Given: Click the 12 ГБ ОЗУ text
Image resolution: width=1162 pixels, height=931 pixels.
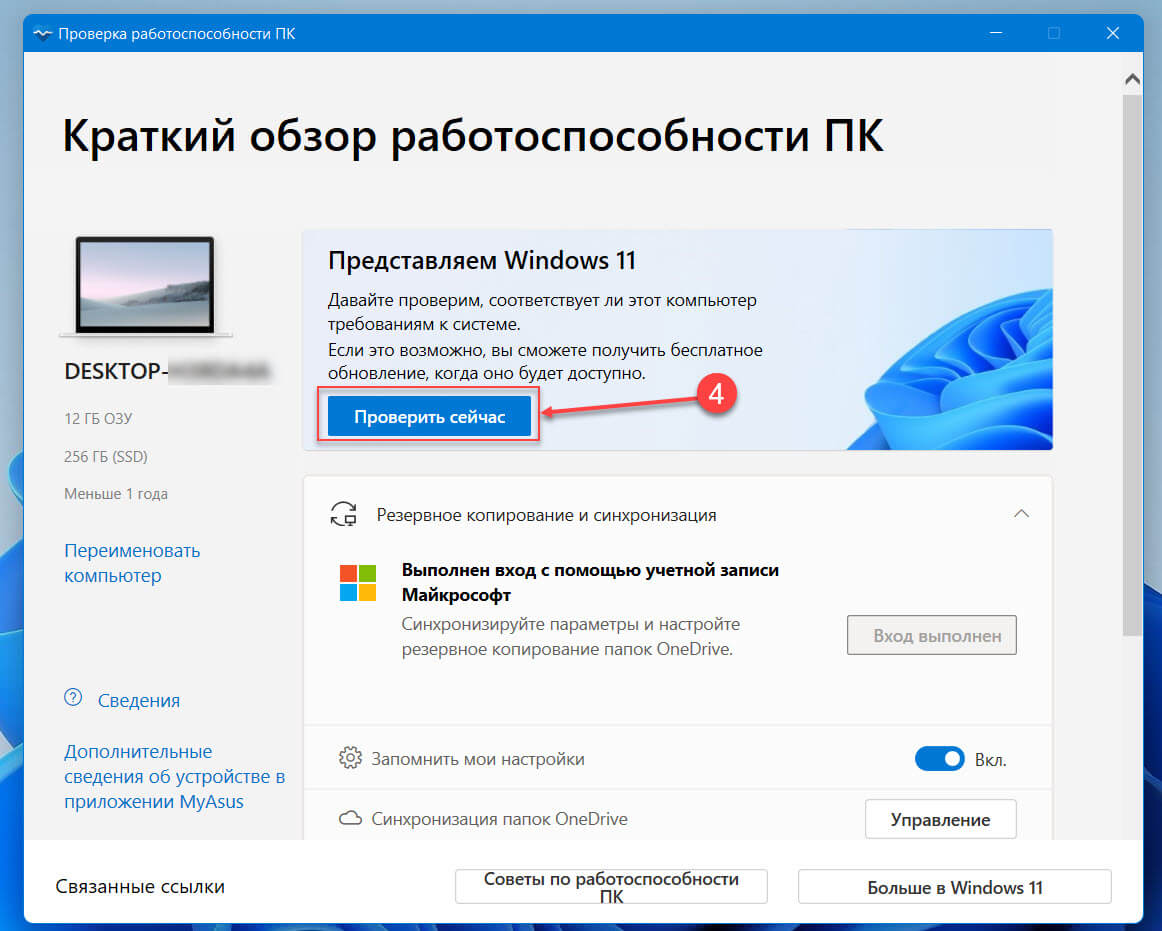Looking at the screenshot, I should [98, 418].
